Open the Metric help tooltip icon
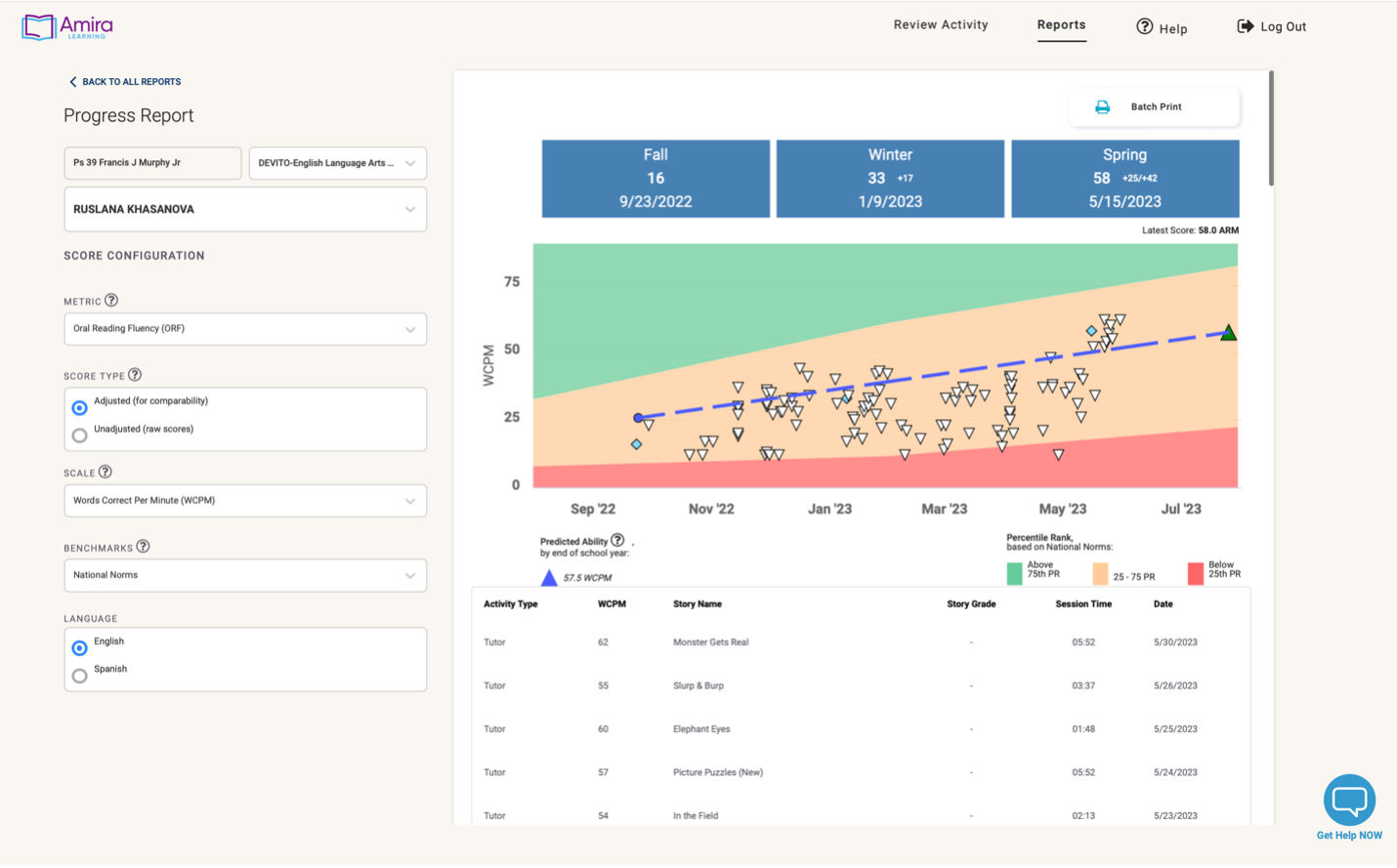 (111, 301)
